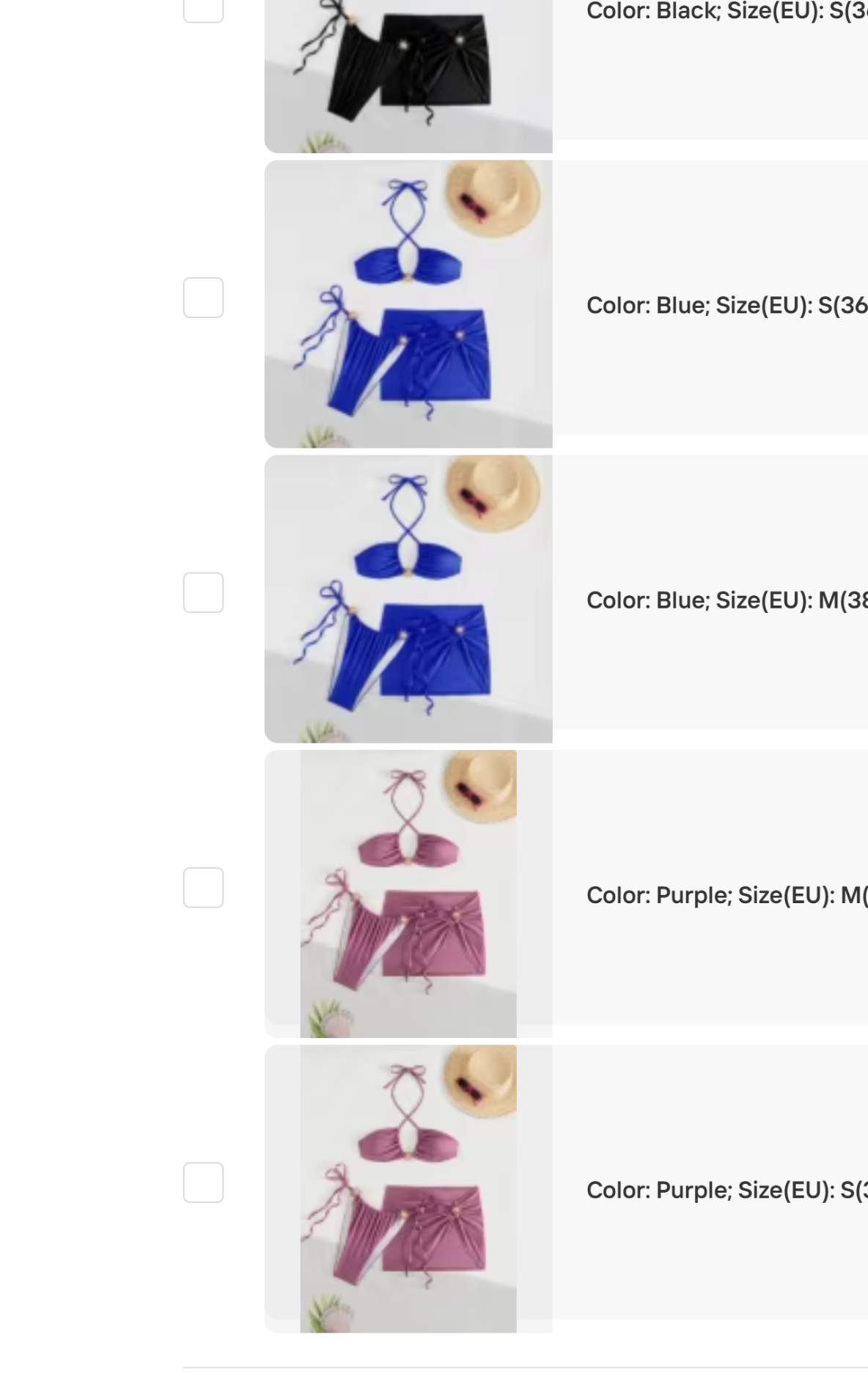
Task: Select the Purple size S variant checkbox
Action: coord(203,1182)
